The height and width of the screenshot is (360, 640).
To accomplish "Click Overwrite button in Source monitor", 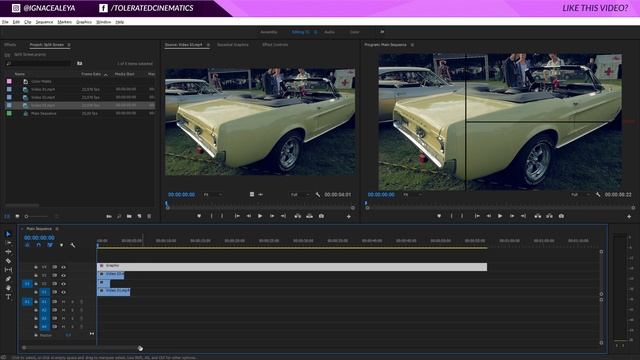I will [x=309, y=216].
